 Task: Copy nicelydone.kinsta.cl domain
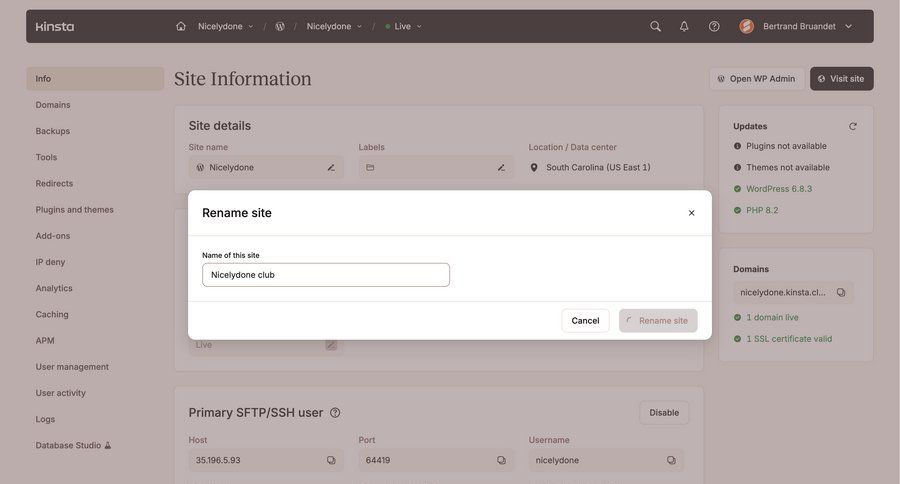click(x=841, y=292)
